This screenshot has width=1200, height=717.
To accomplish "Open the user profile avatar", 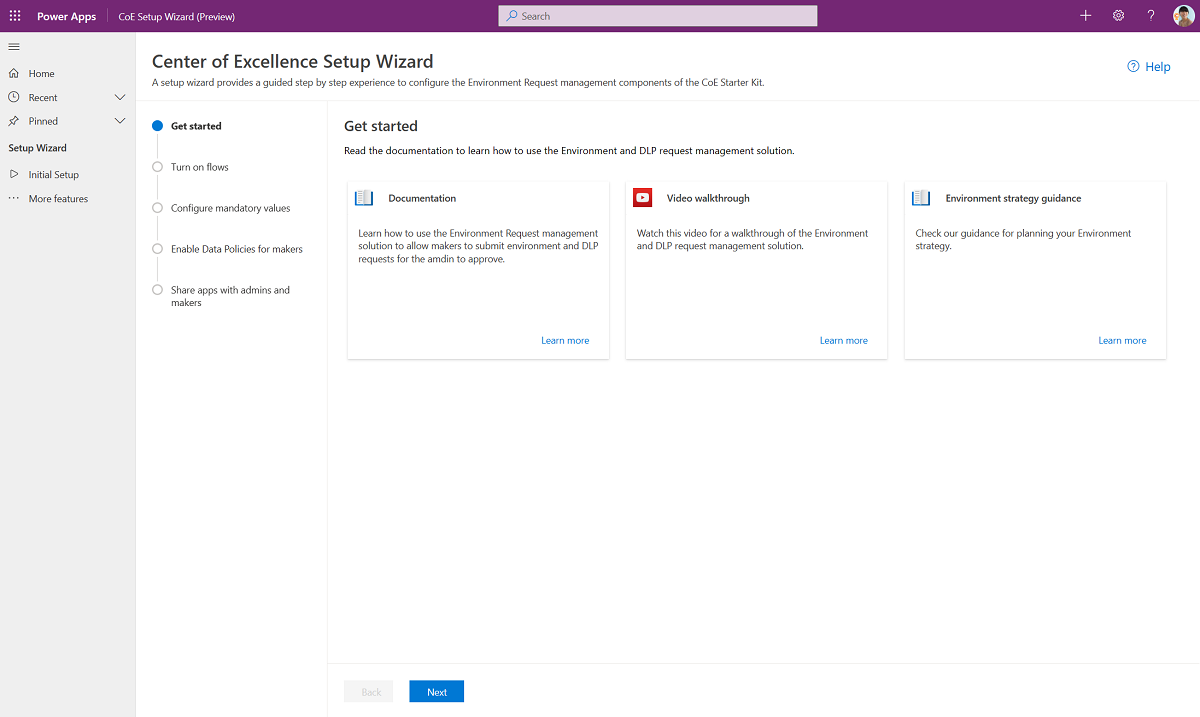I will click(x=1183, y=16).
